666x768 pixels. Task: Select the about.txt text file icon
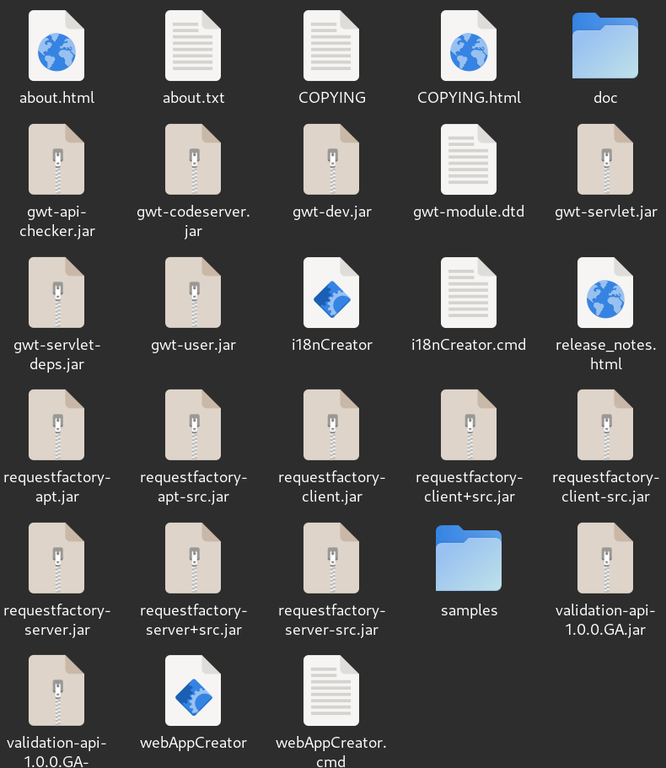click(x=193, y=46)
